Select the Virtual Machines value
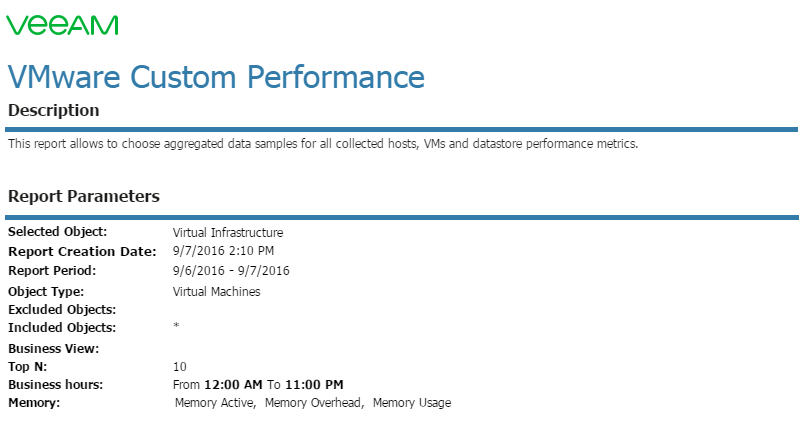This screenshot has width=803, height=424. (x=217, y=291)
